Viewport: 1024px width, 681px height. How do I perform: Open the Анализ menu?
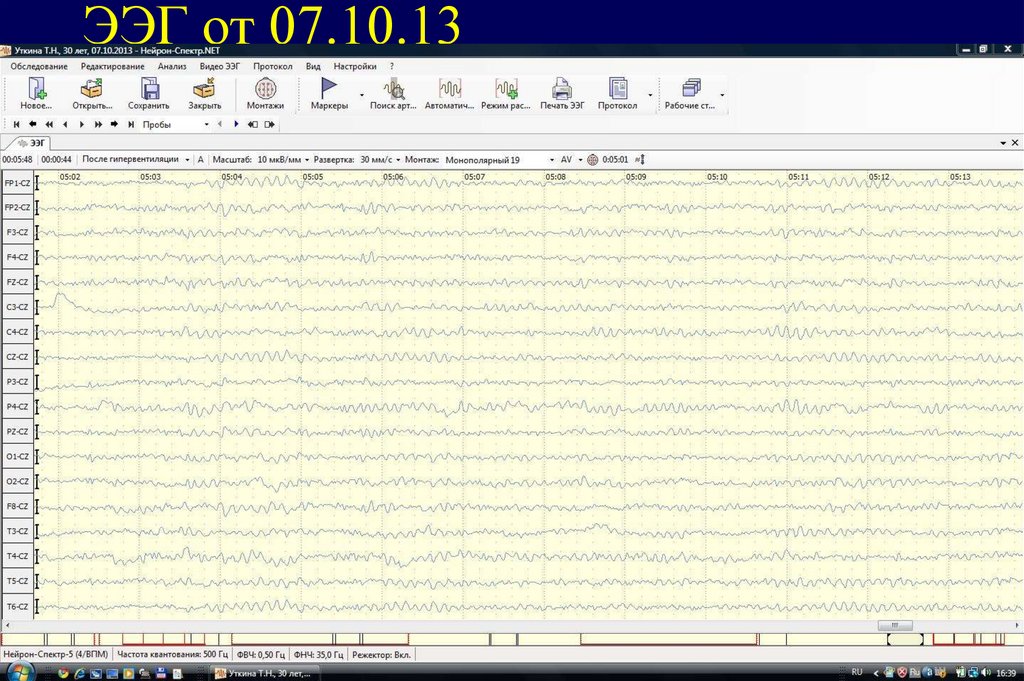(172, 66)
